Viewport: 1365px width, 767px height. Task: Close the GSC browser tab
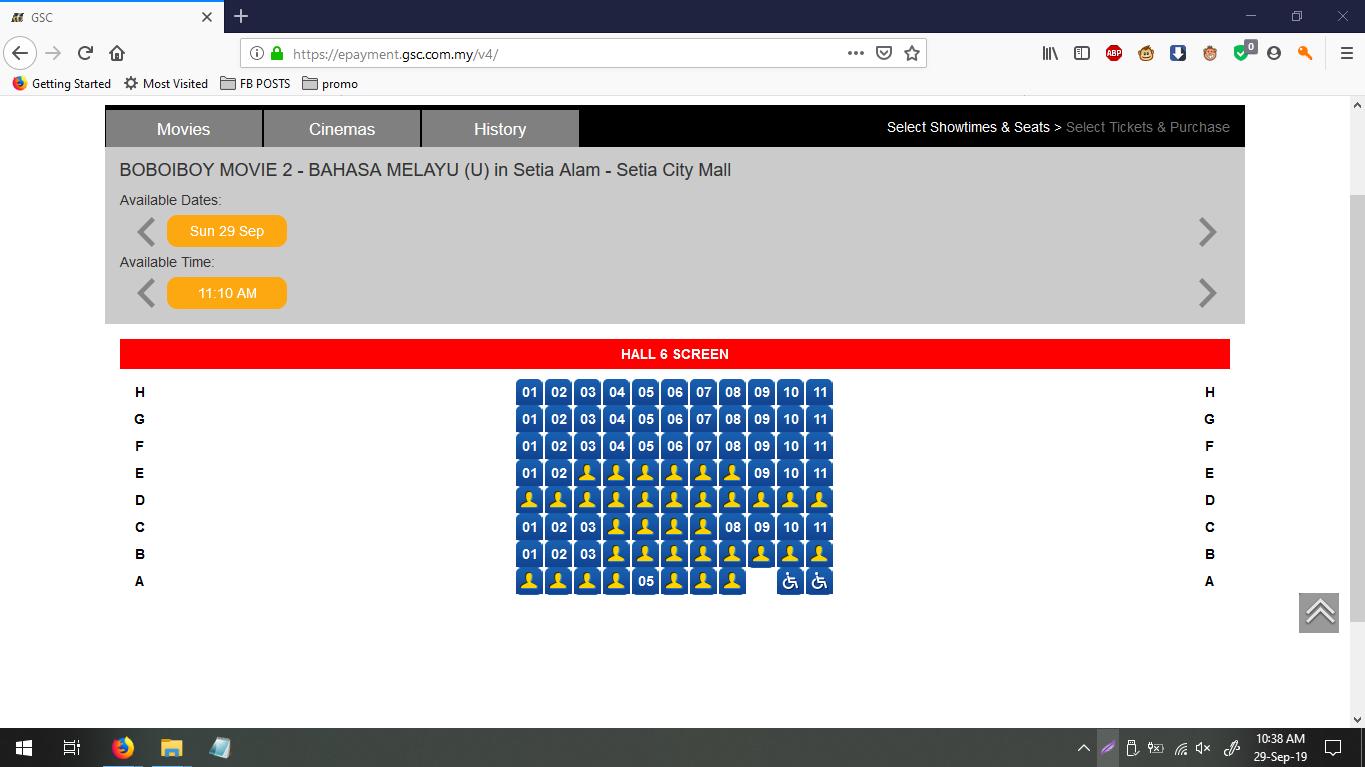coord(207,17)
